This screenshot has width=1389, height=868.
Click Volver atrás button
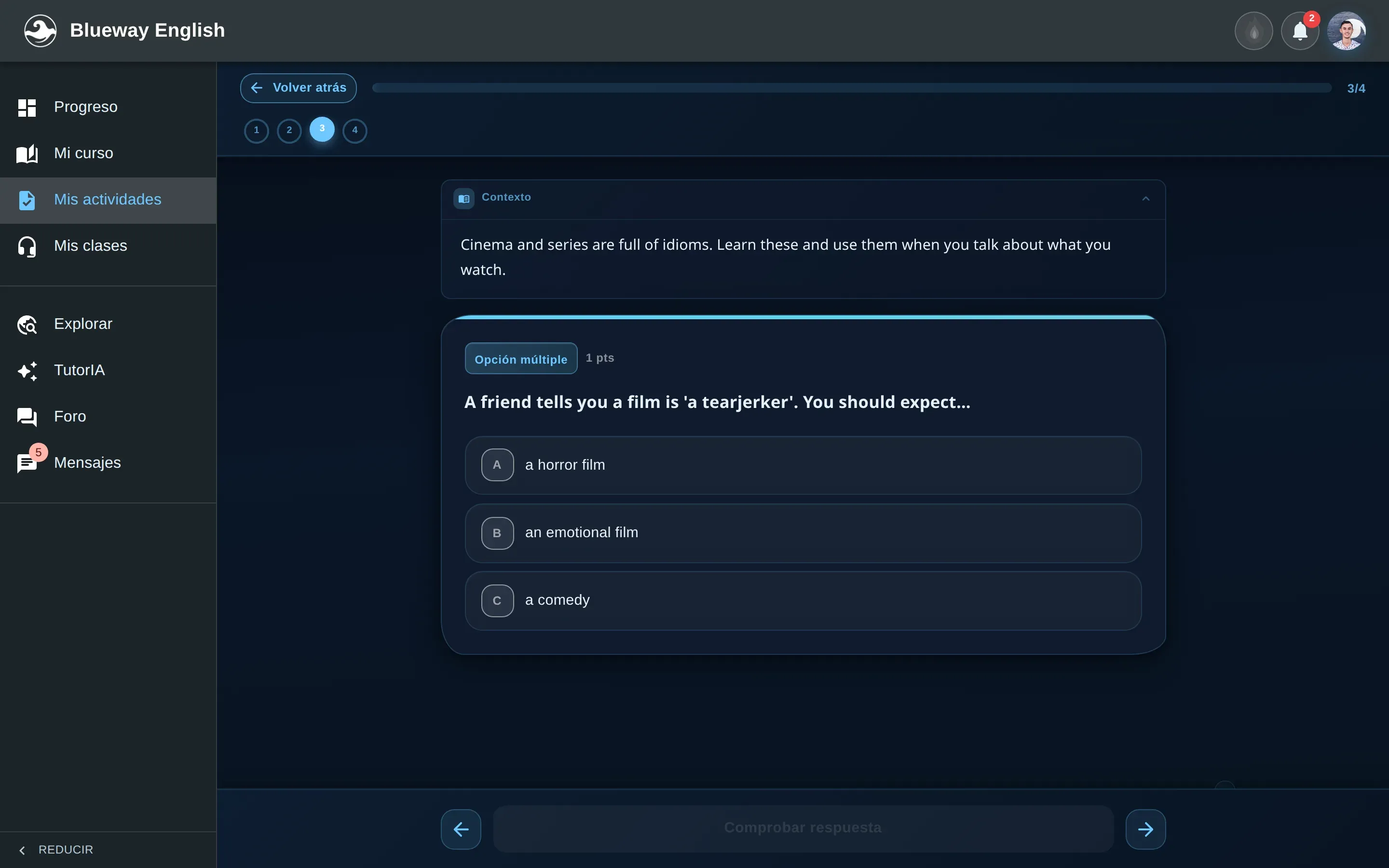pos(299,88)
